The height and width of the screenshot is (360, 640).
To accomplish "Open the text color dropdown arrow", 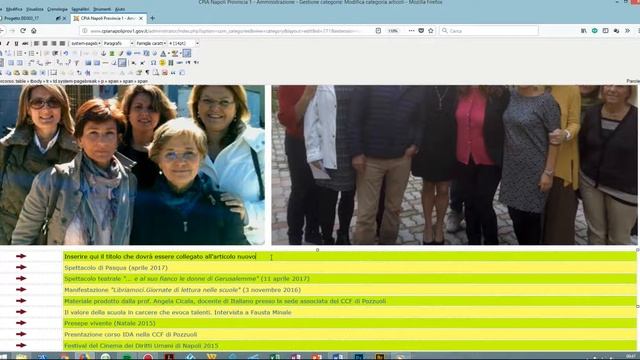I will pyautogui.click(x=168, y=53).
